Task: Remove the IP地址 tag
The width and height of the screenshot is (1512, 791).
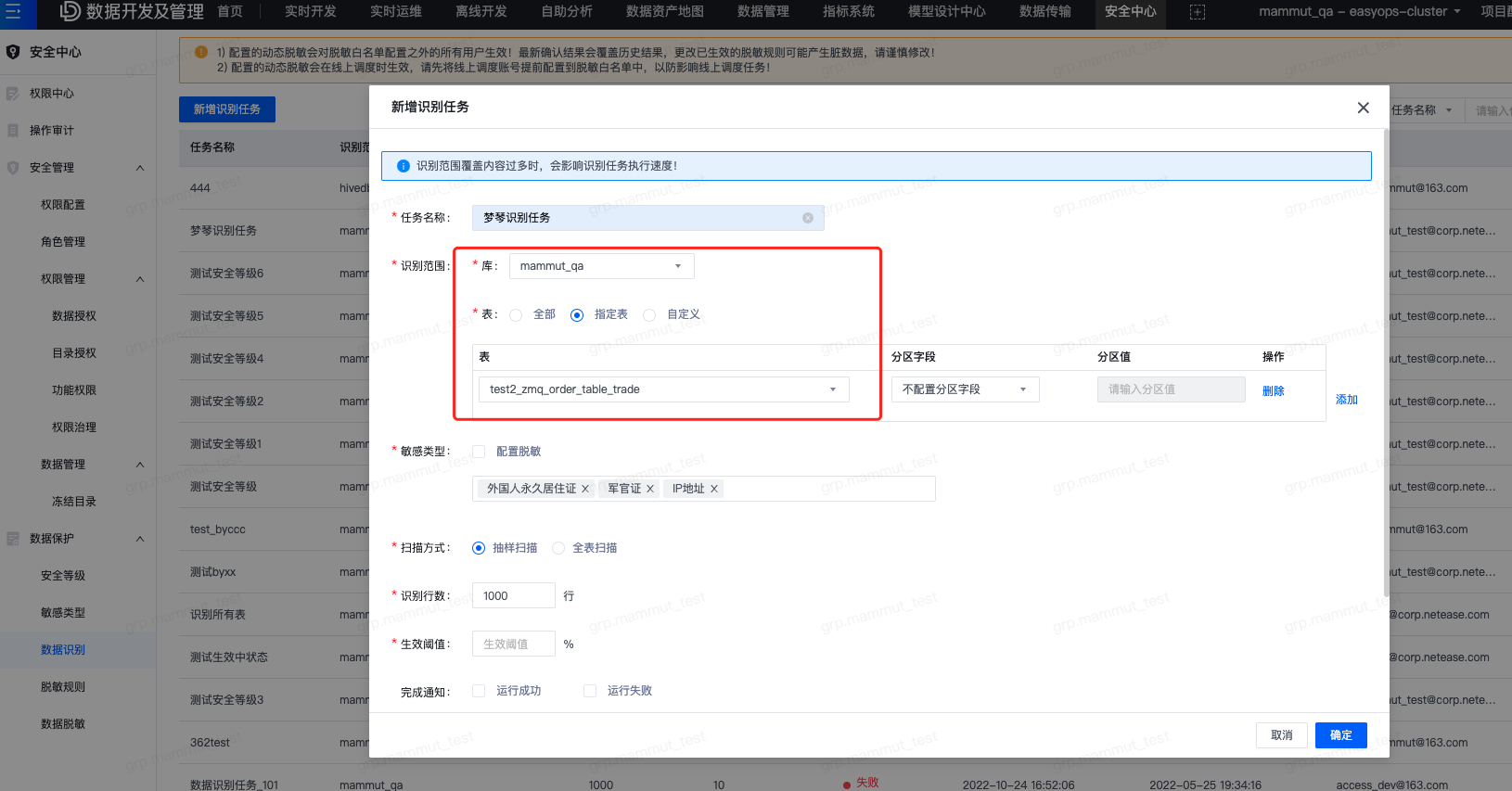Action: [714, 489]
